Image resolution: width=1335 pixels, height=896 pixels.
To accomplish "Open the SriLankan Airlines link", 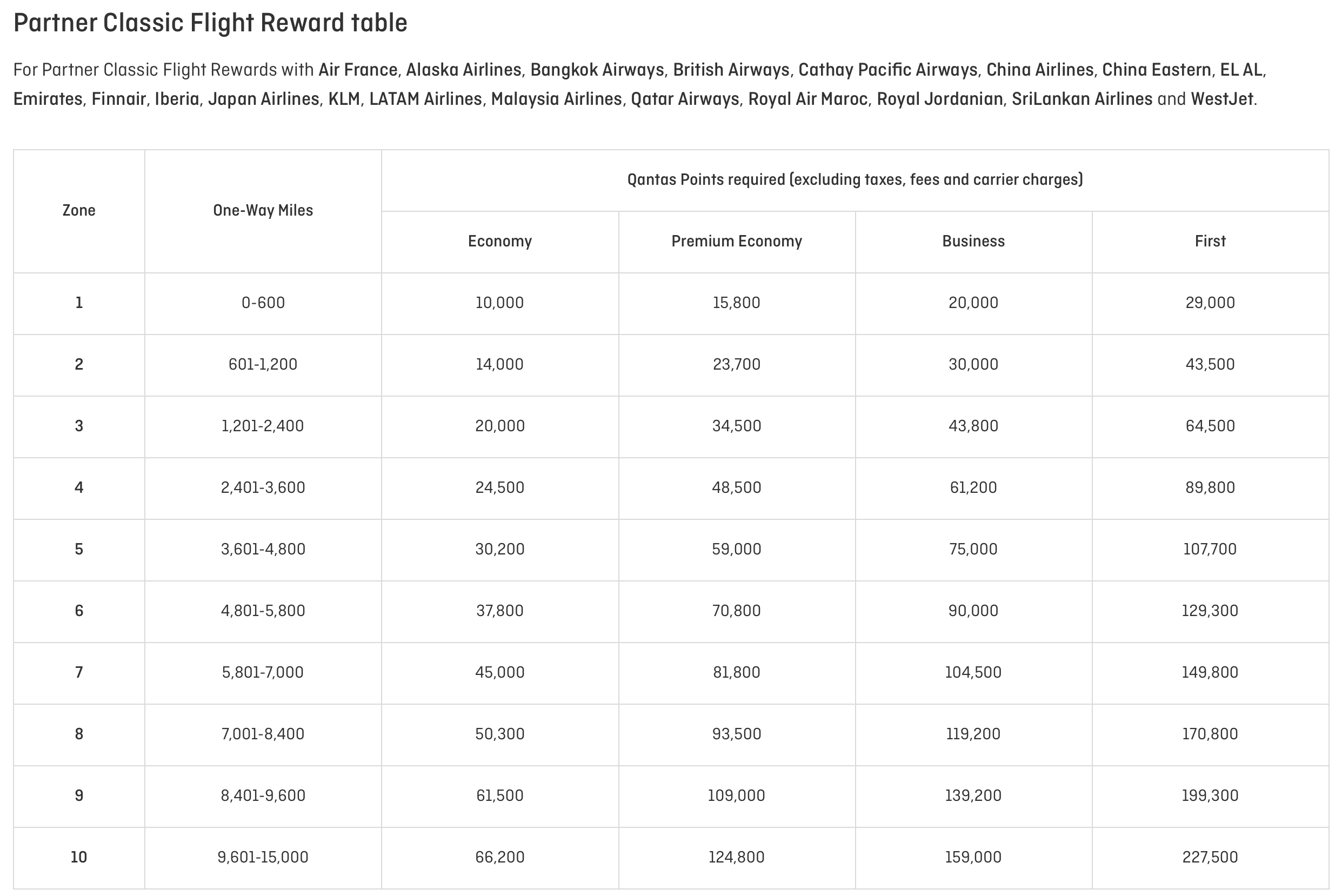I will [1082, 99].
